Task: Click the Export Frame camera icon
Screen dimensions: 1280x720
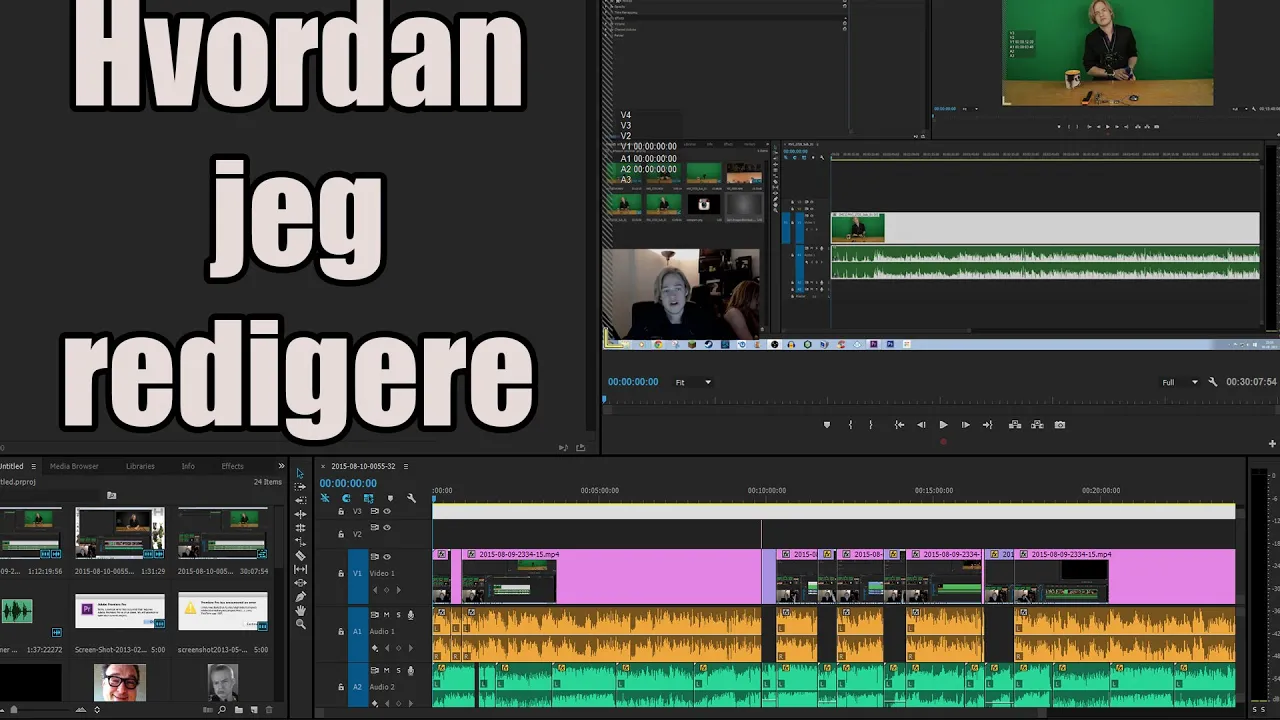Action: point(1060,424)
